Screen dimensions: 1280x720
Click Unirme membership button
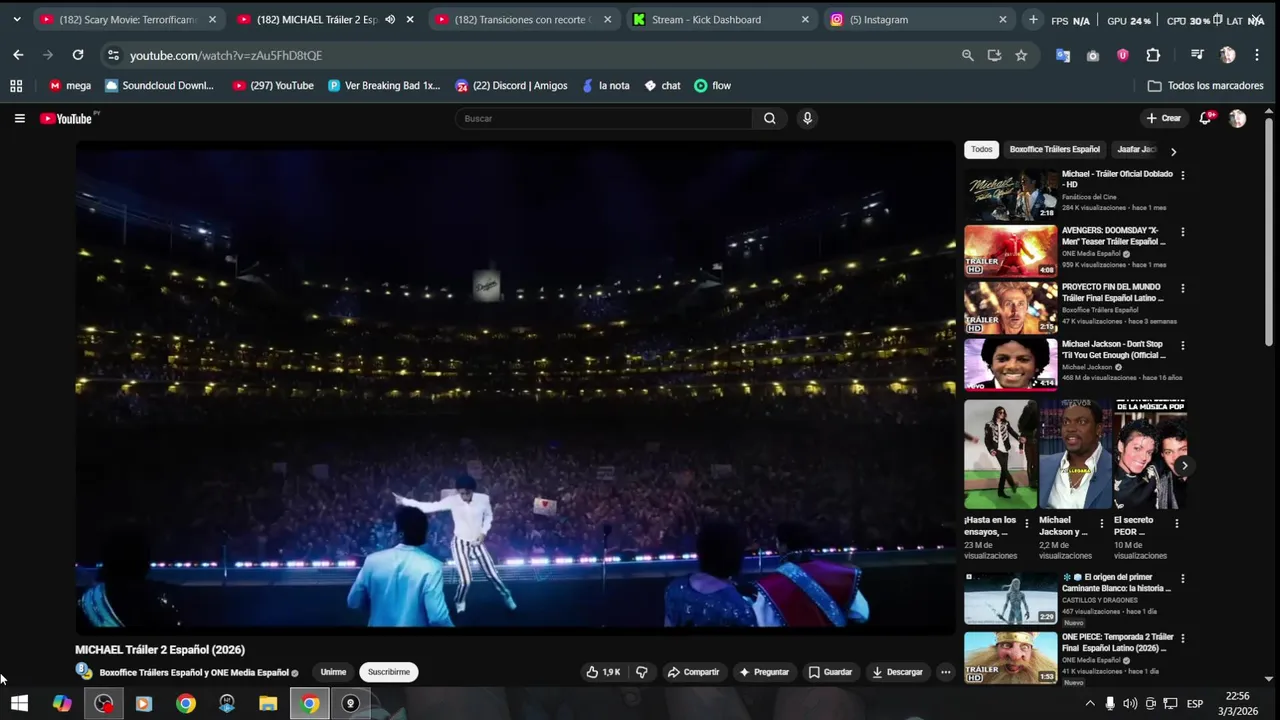click(333, 672)
